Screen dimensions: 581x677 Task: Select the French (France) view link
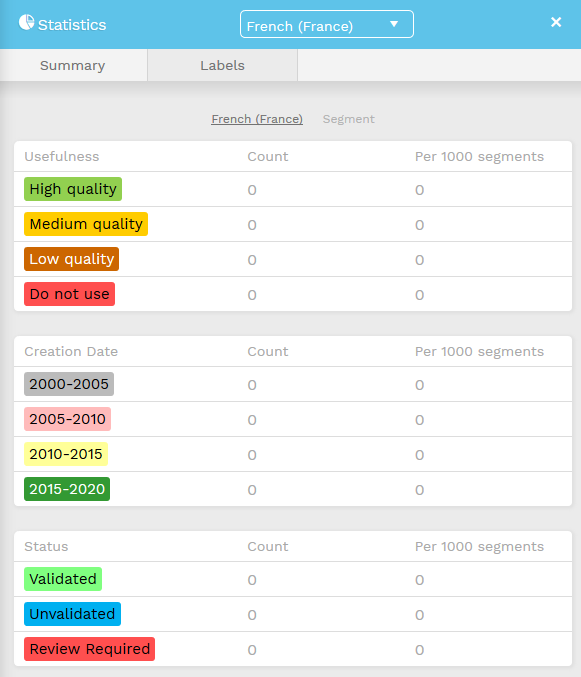tap(257, 119)
